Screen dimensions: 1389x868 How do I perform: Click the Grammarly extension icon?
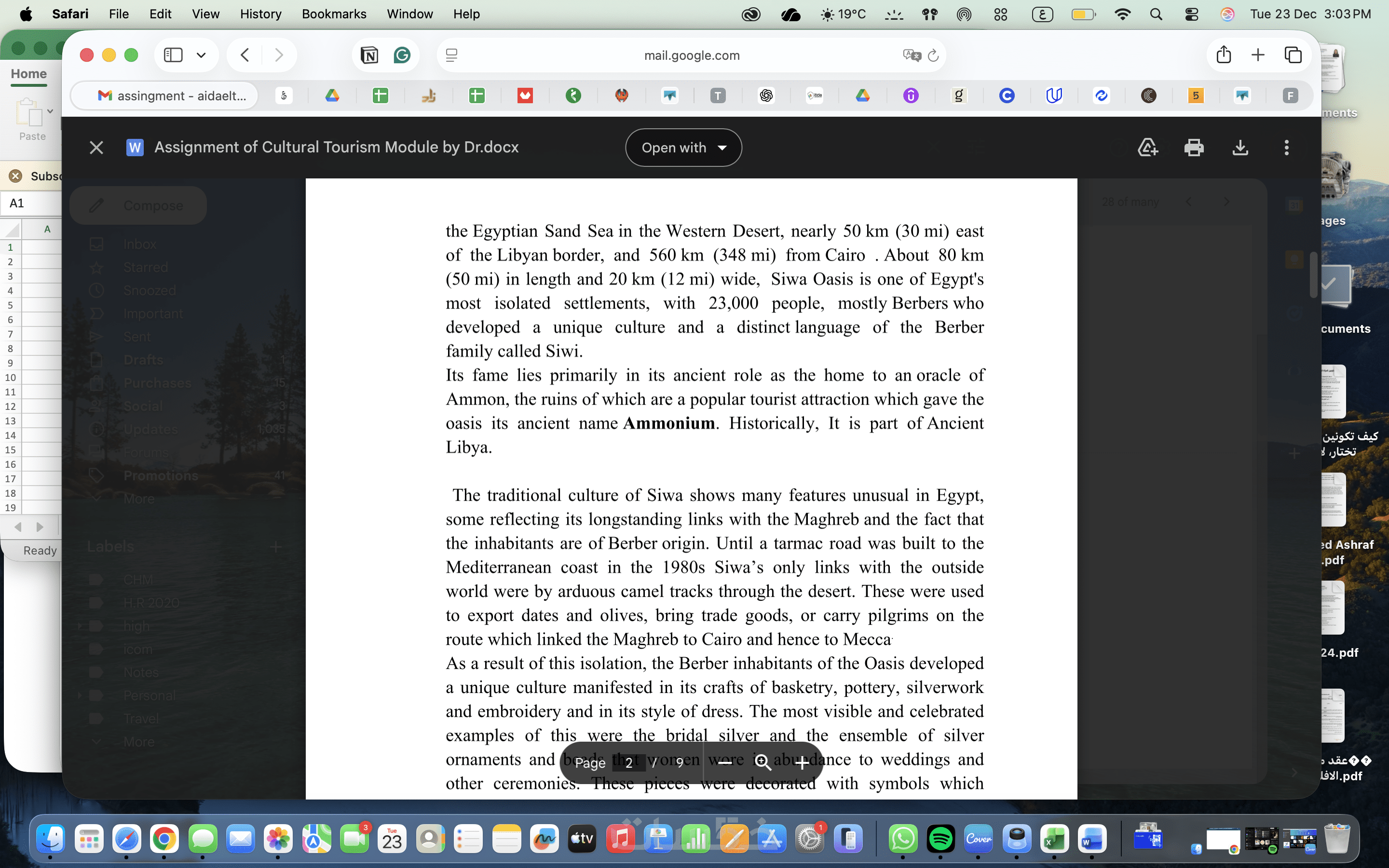[402, 55]
